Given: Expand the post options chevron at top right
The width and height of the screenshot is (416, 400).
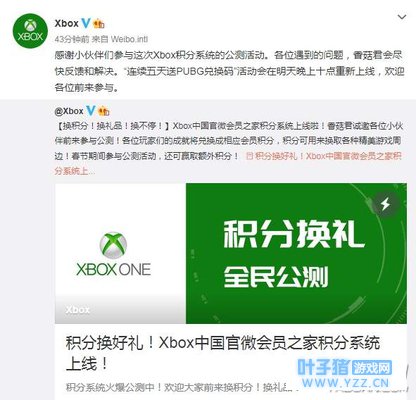Looking at the screenshot, I should (x=402, y=17).
